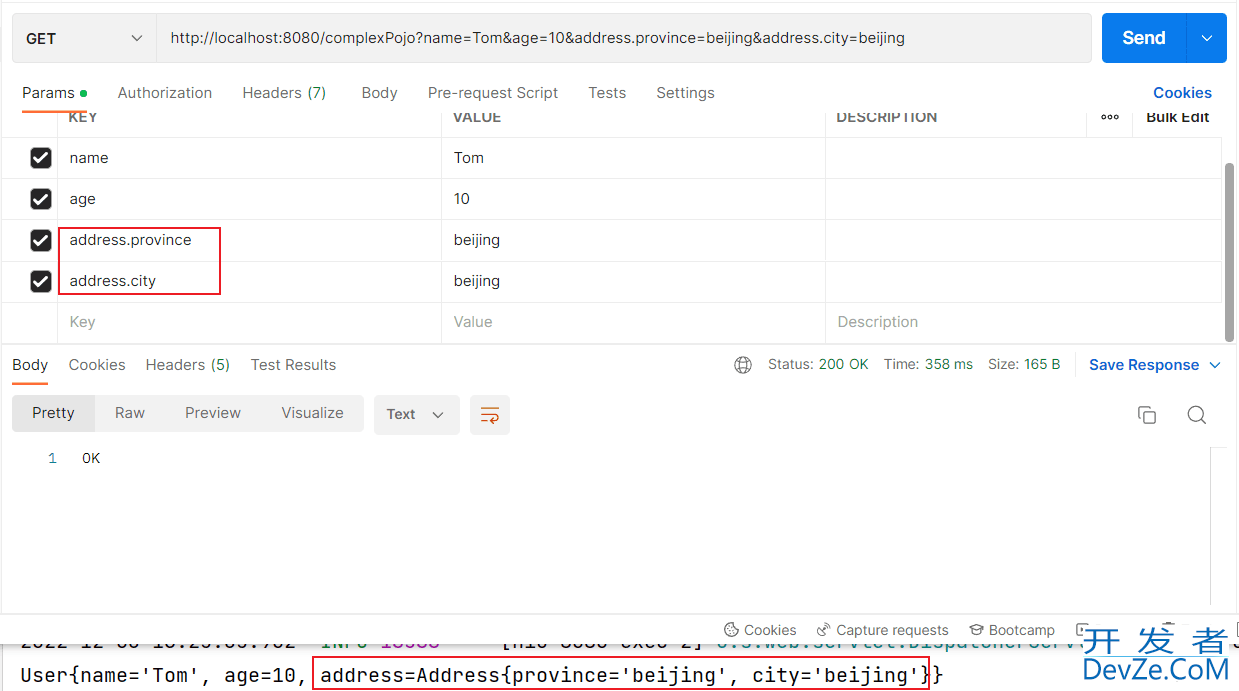
Task: Select the Visualize view
Action: tap(312, 413)
